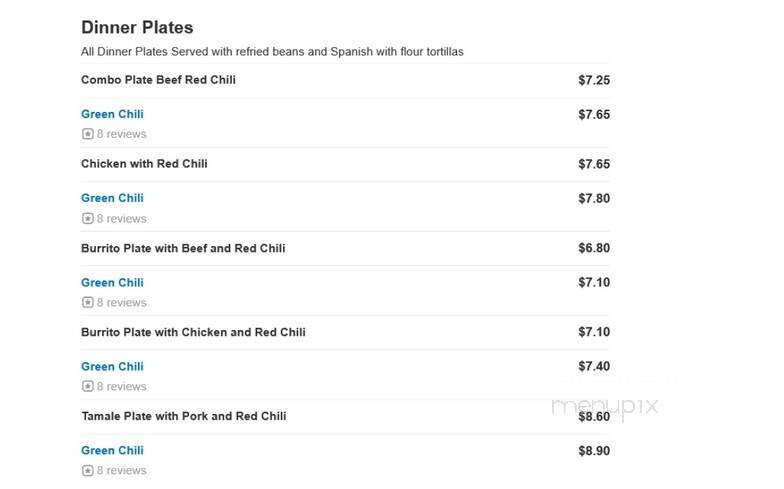Image resolution: width=784 pixels, height=489 pixels.
Task: Click the review star icon under Burrito Beef Green Chili
Action: [x=88, y=302]
